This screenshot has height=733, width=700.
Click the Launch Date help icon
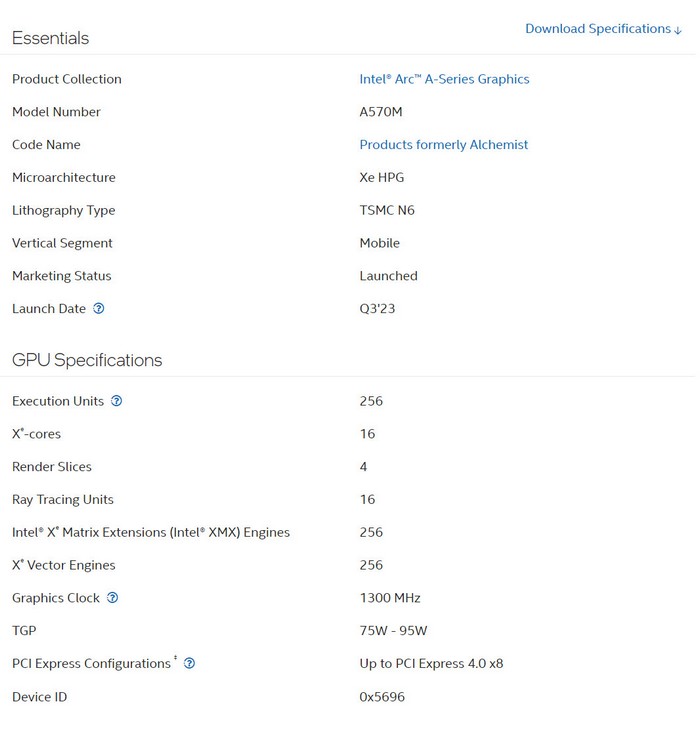pos(98,309)
